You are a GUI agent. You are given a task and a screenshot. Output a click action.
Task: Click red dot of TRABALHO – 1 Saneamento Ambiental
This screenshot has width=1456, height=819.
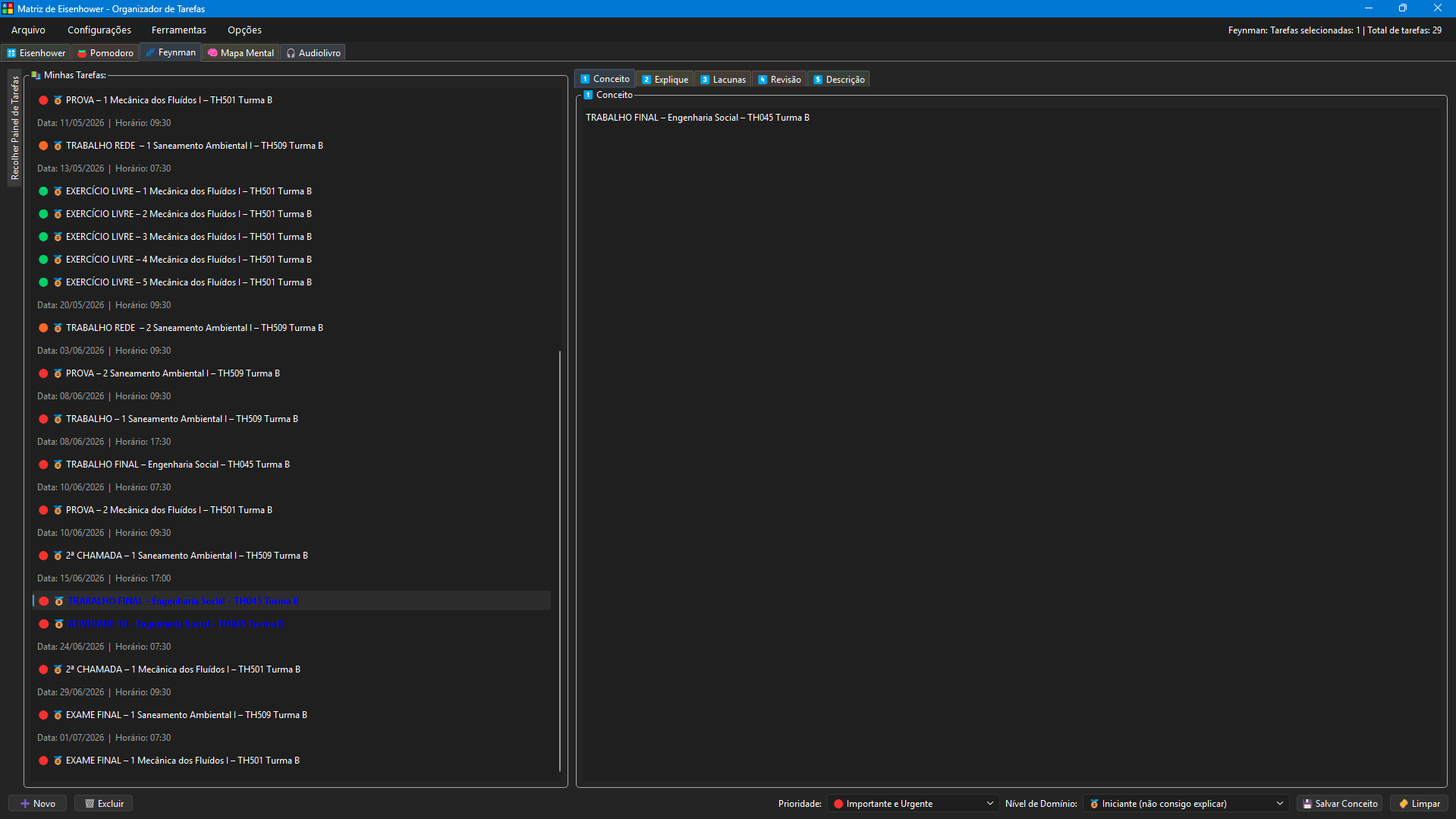tap(43, 419)
